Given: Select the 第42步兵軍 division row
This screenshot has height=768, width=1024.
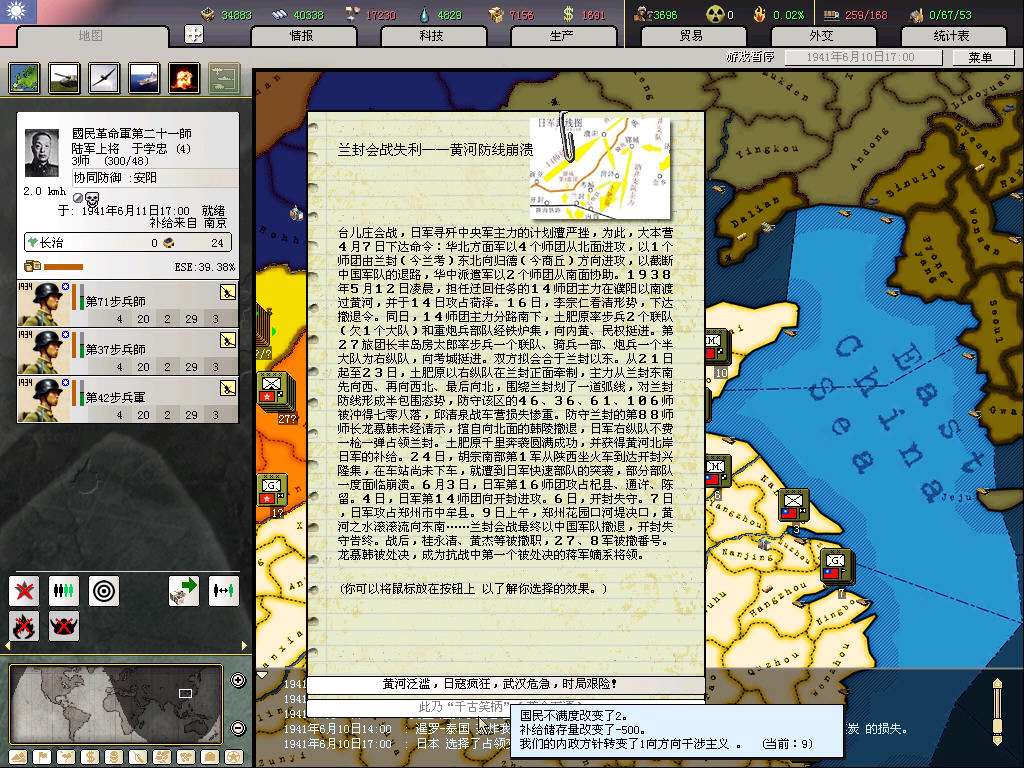Looking at the screenshot, I should (x=128, y=399).
